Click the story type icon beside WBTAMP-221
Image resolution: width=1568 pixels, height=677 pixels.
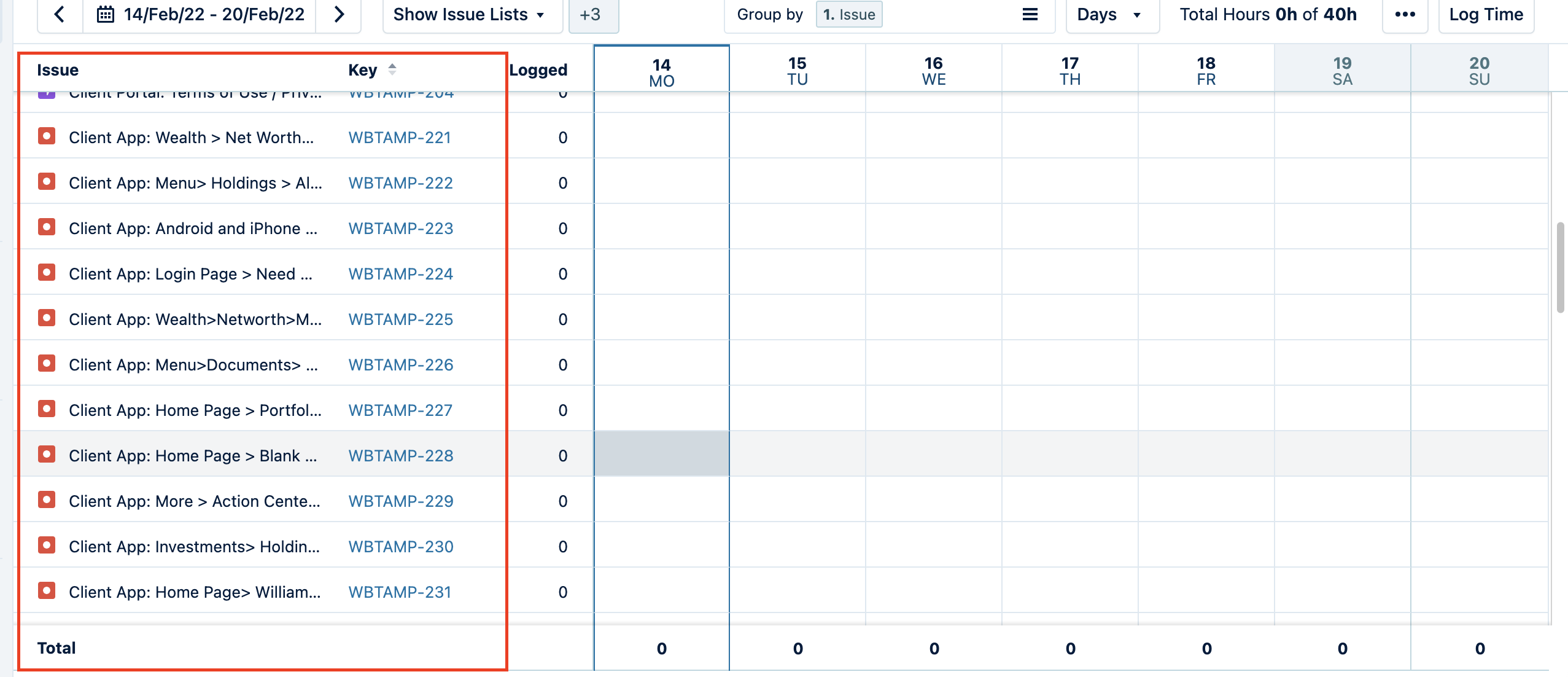coord(47,136)
